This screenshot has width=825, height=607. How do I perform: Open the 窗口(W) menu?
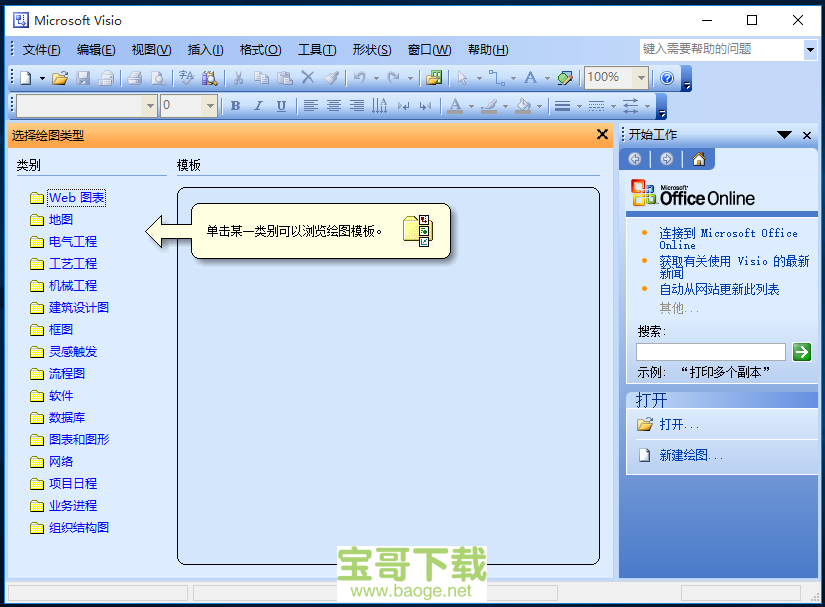click(429, 49)
